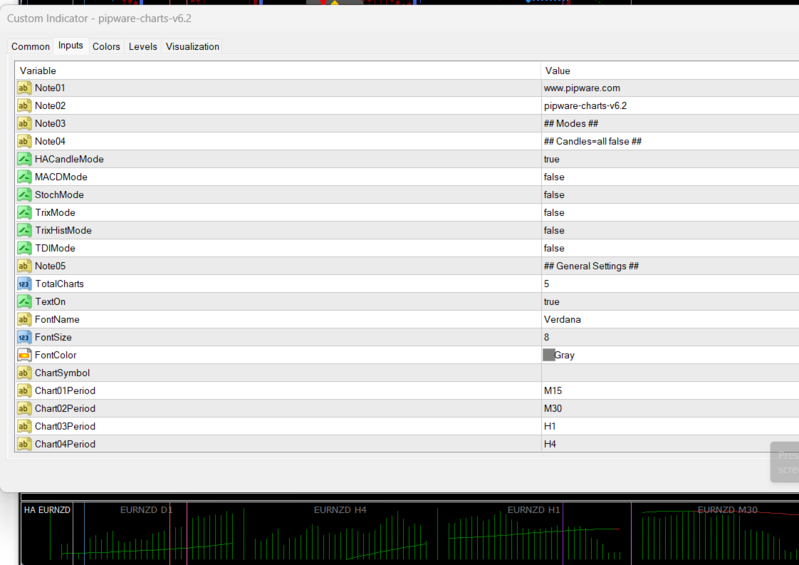Select the FontSize value 8

546,338
